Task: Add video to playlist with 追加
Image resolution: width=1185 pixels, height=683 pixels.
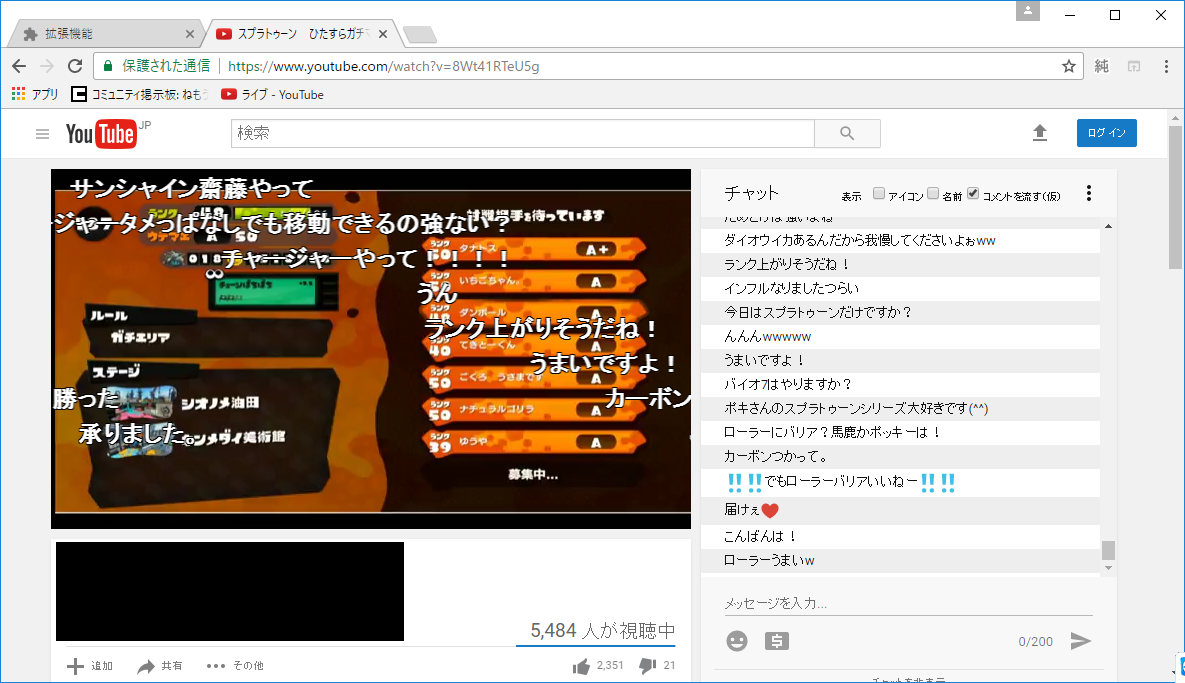Action: pyautogui.click(x=90, y=666)
